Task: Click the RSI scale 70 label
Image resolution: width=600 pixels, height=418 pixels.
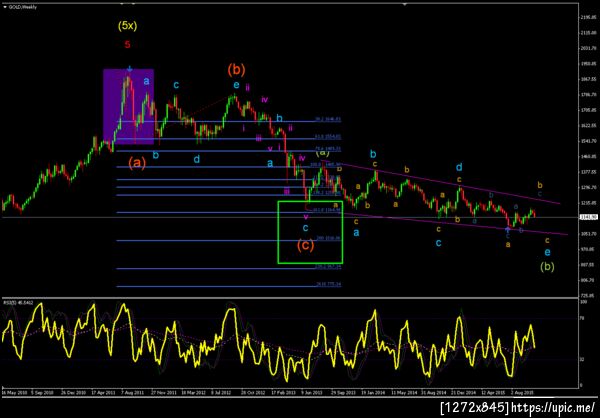Action: (x=583, y=317)
